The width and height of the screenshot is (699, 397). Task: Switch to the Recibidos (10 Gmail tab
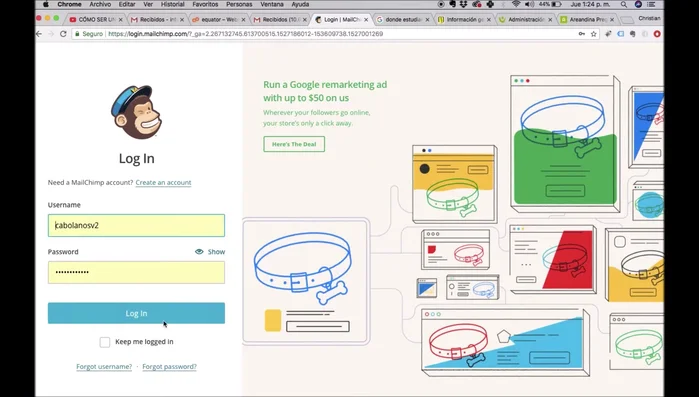(x=279, y=20)
